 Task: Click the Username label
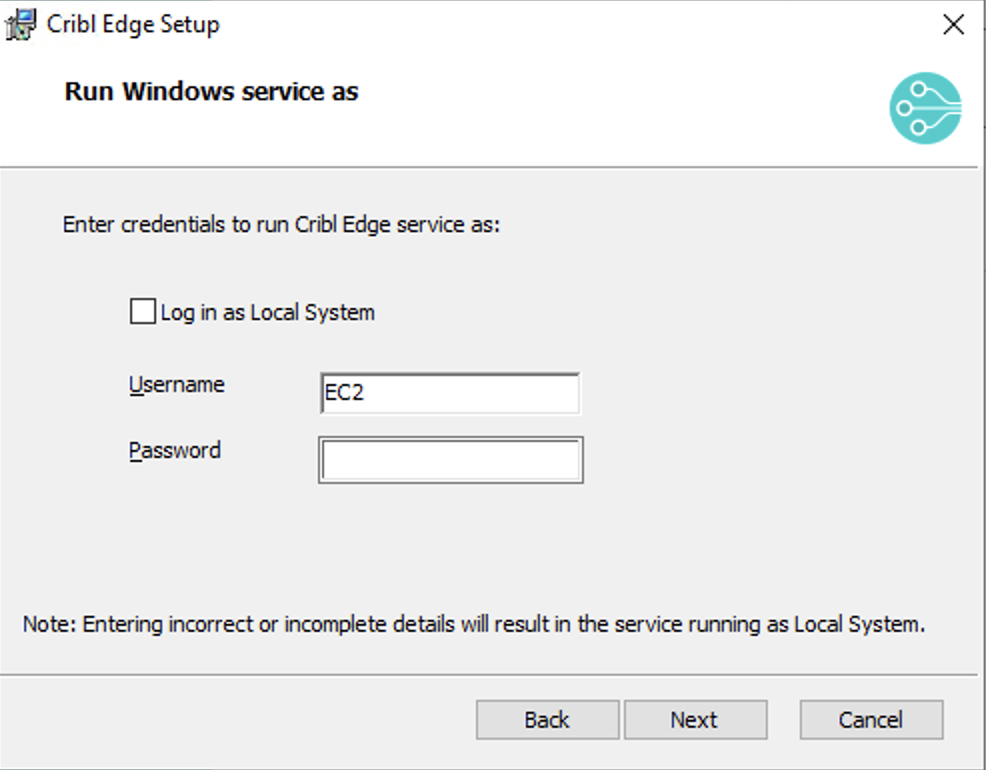[177, 385]
